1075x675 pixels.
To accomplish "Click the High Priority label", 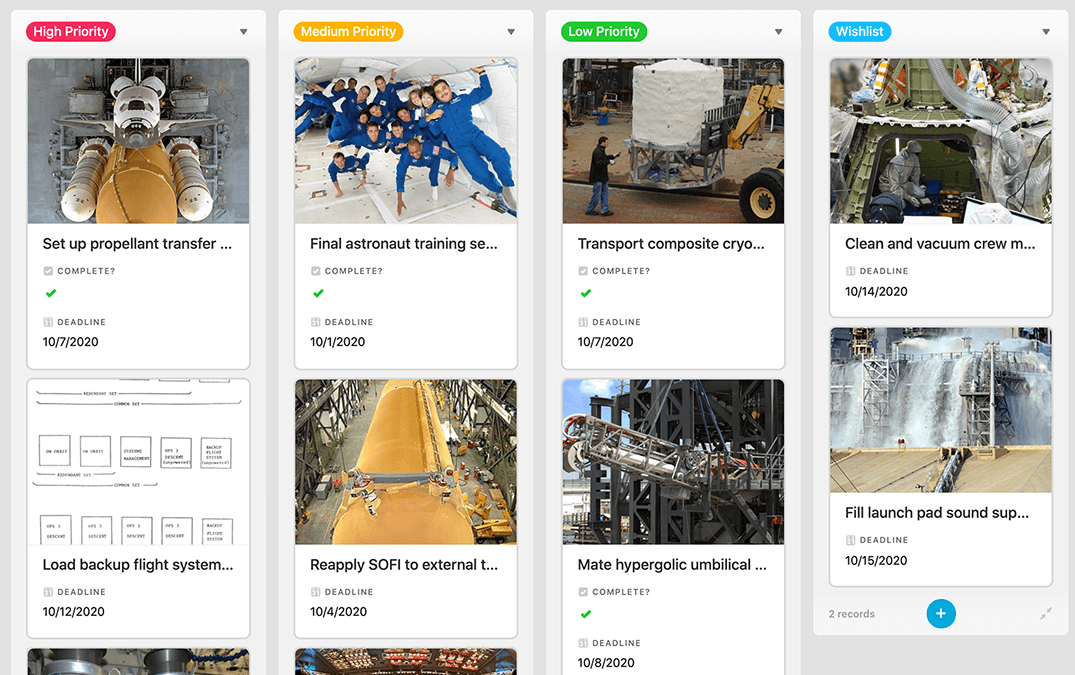I will 71,32.
